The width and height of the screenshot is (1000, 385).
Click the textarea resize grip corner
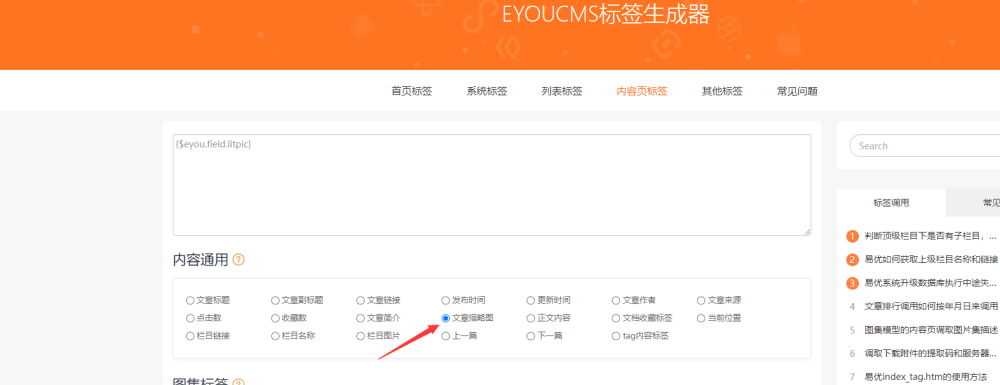pyautogui.click(x=807, y=232)
